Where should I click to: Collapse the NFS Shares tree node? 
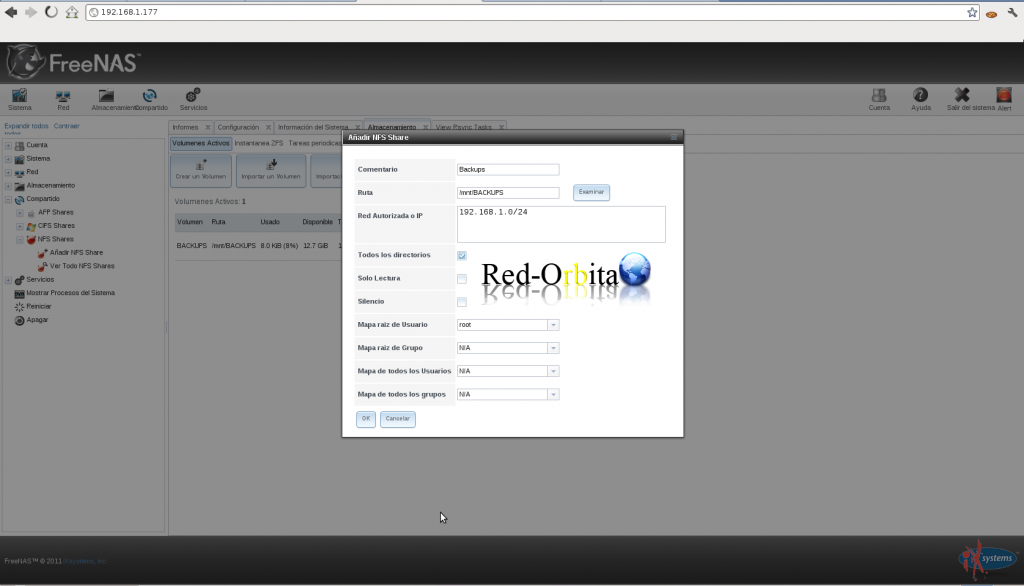[x=20, y=239]
